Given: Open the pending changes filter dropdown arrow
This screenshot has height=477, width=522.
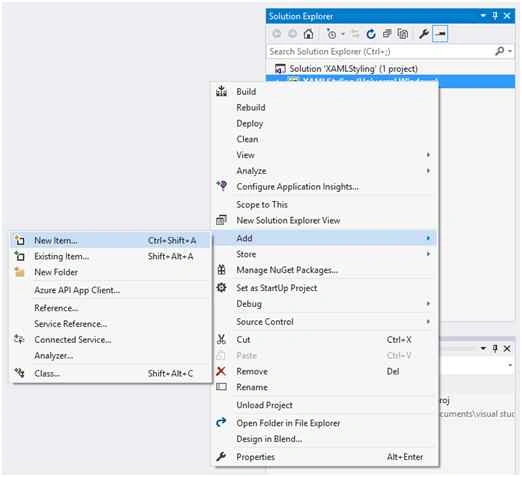Looking at the screenshot, I should click(343, 34).
